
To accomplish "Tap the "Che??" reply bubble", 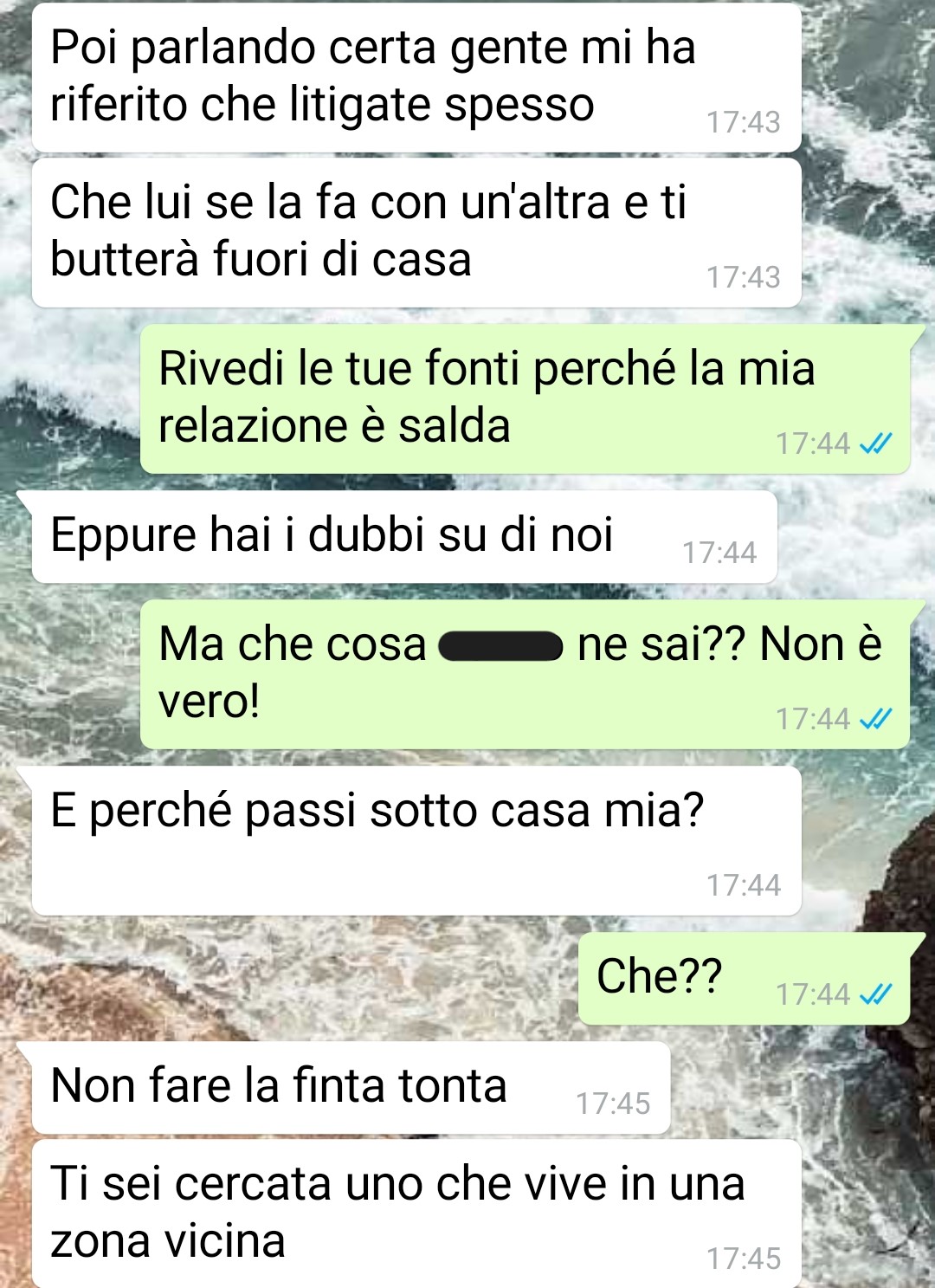I will (745, 979).
